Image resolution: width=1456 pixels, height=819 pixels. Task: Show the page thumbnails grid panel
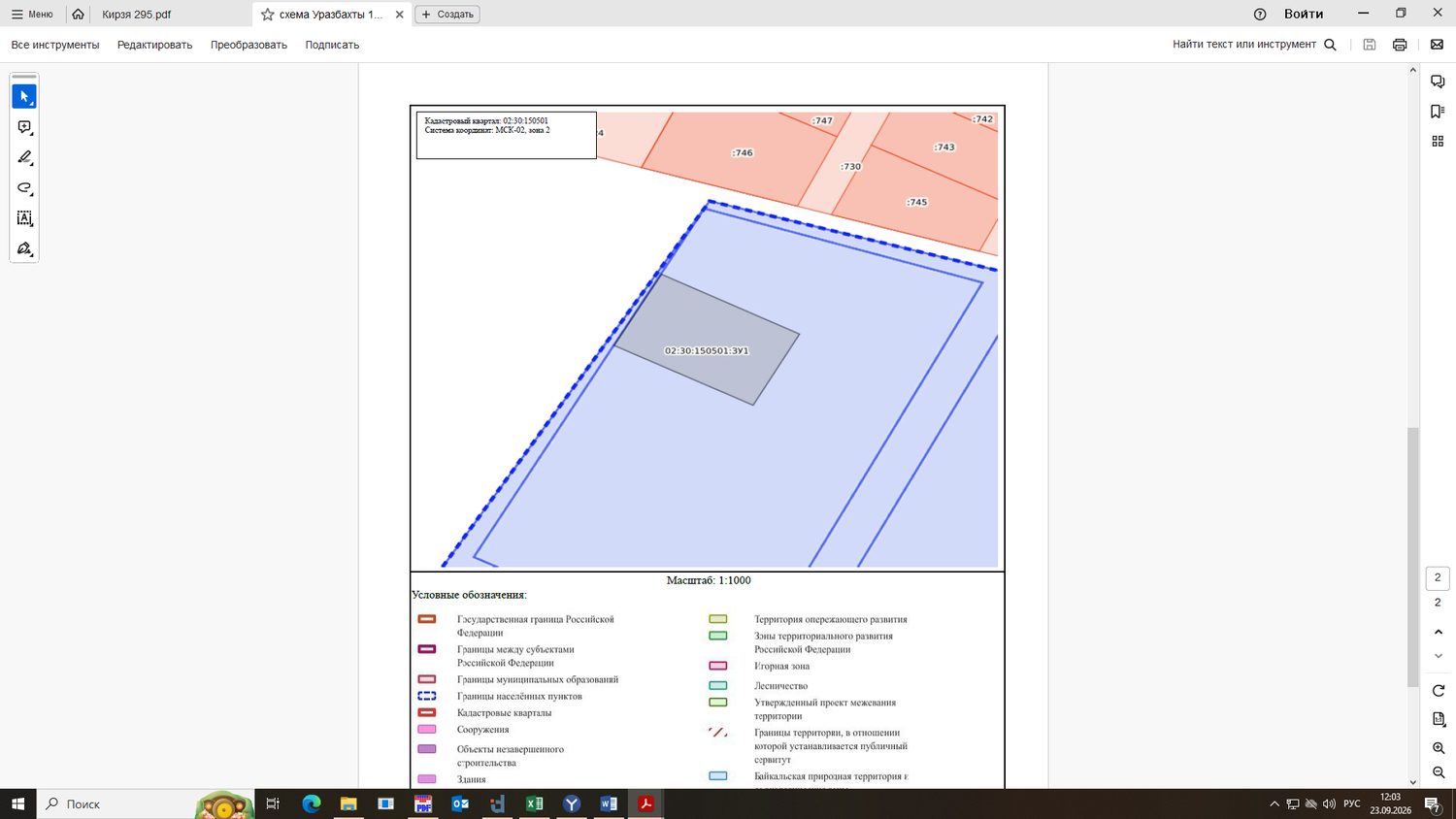pyautogui.click(x=1438, y=142)
